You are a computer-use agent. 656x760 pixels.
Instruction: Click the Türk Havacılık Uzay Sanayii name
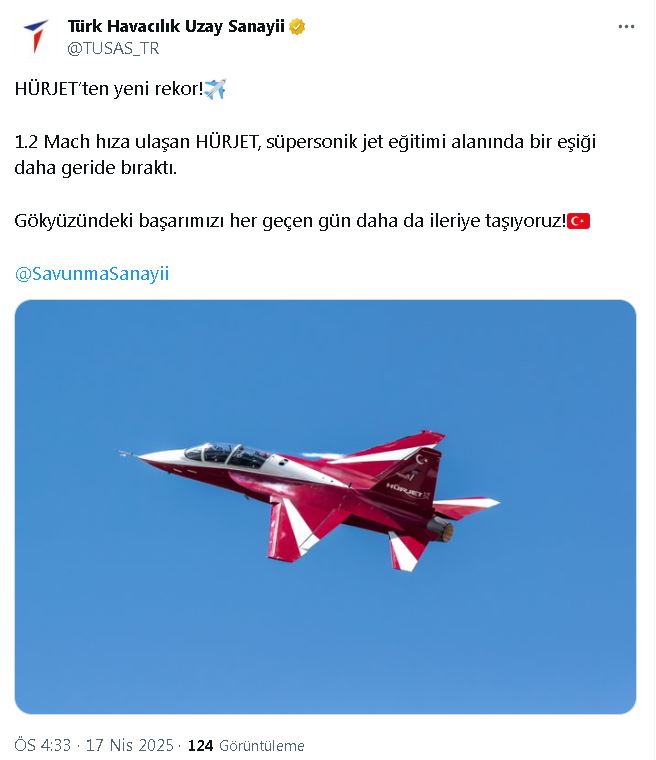tap(176, 26)
